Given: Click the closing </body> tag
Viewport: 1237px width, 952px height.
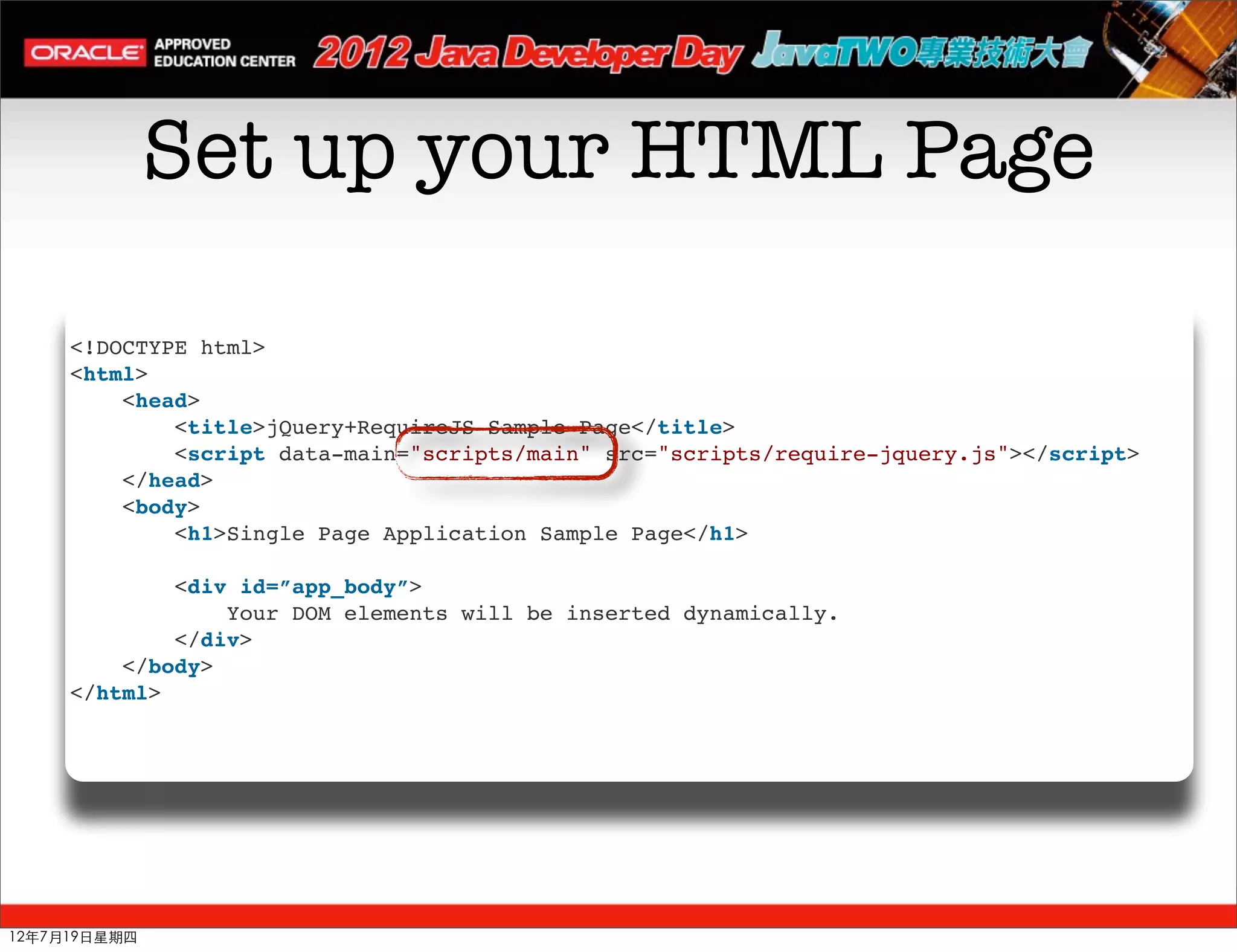Looking at the screenshot, I should click(x=167, y=667).
